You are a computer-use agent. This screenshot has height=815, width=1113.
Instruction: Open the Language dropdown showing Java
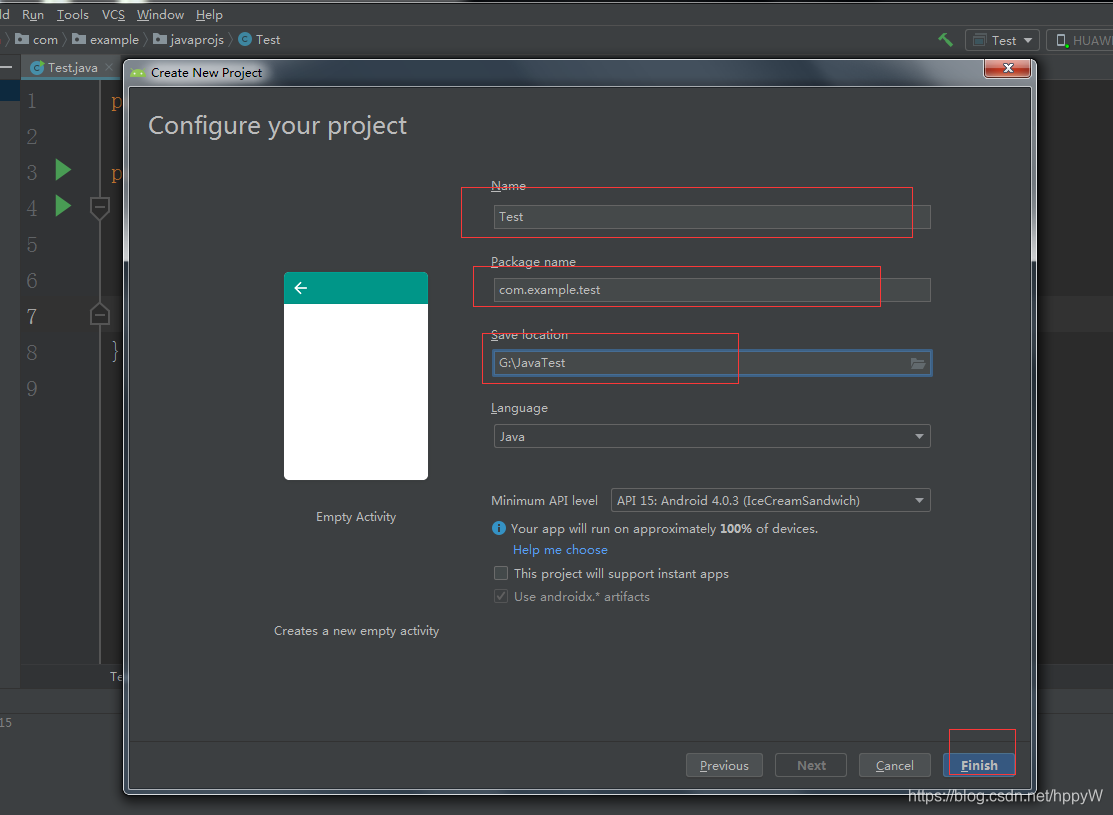(x=712, y=437)
